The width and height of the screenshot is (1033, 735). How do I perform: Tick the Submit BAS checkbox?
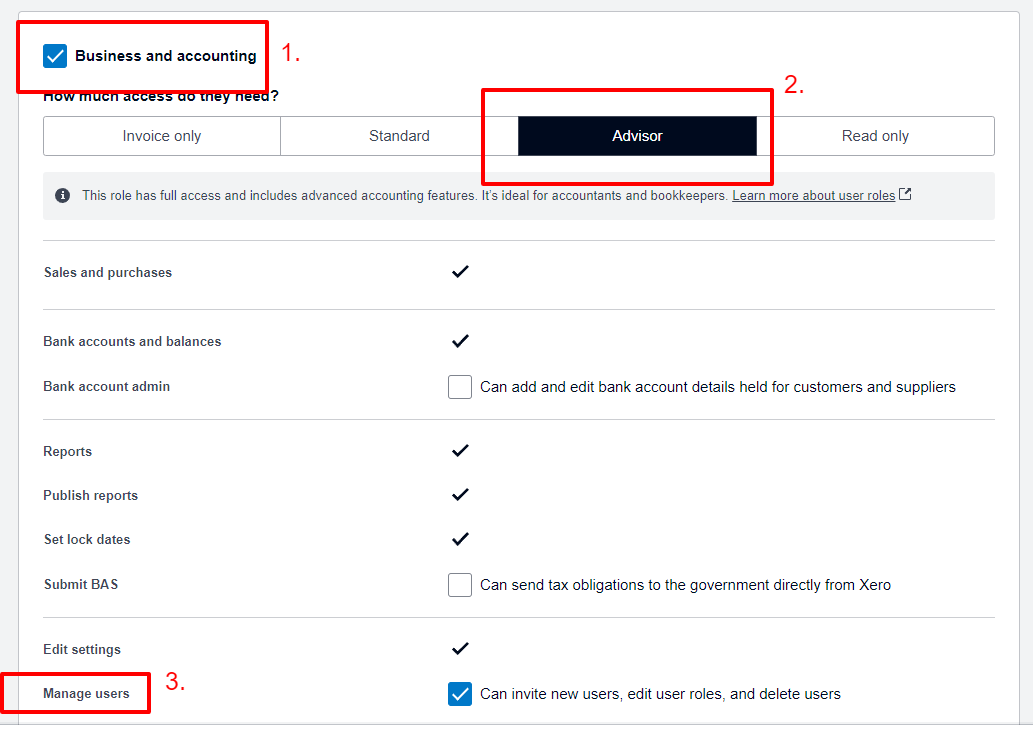(x=460, y=585)
